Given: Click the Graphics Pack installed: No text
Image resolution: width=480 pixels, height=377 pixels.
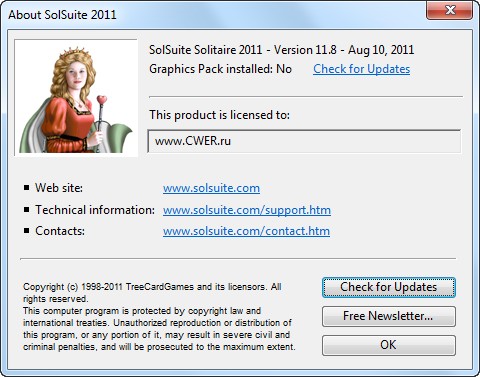Looking at the screenshot, I should [220, 69].
